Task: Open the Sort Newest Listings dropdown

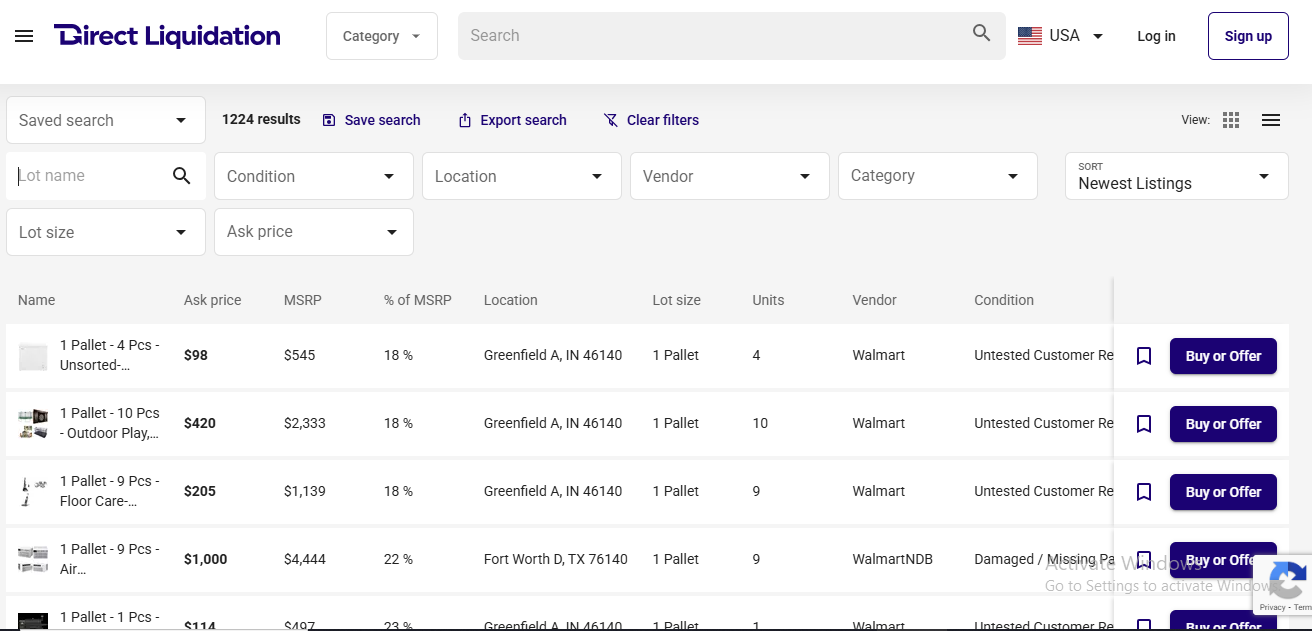Action: tap(1176, 176)
